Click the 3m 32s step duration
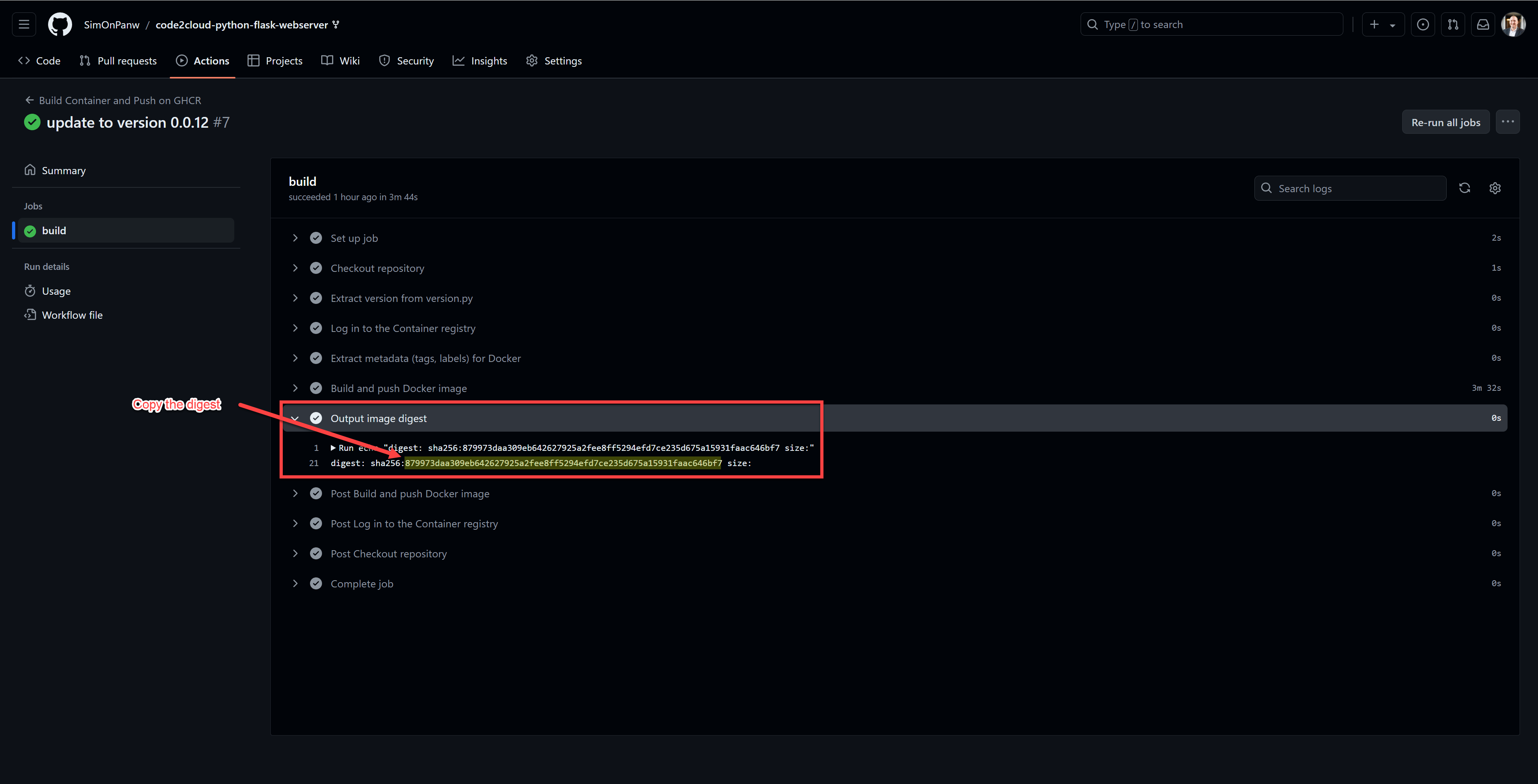1538x784 pixels. [1486, 388]
